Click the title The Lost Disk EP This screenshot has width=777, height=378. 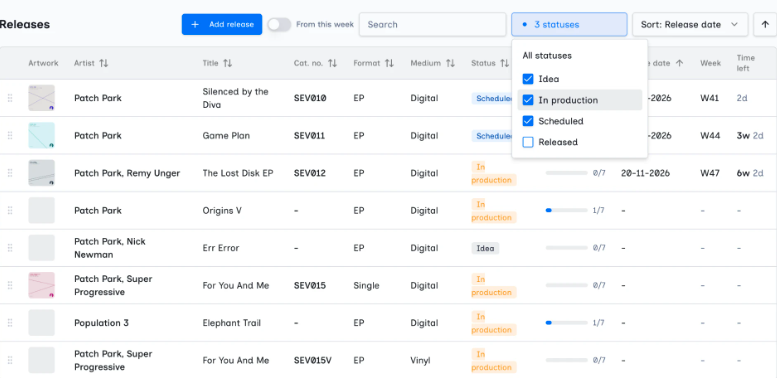[x=238, y=173]
